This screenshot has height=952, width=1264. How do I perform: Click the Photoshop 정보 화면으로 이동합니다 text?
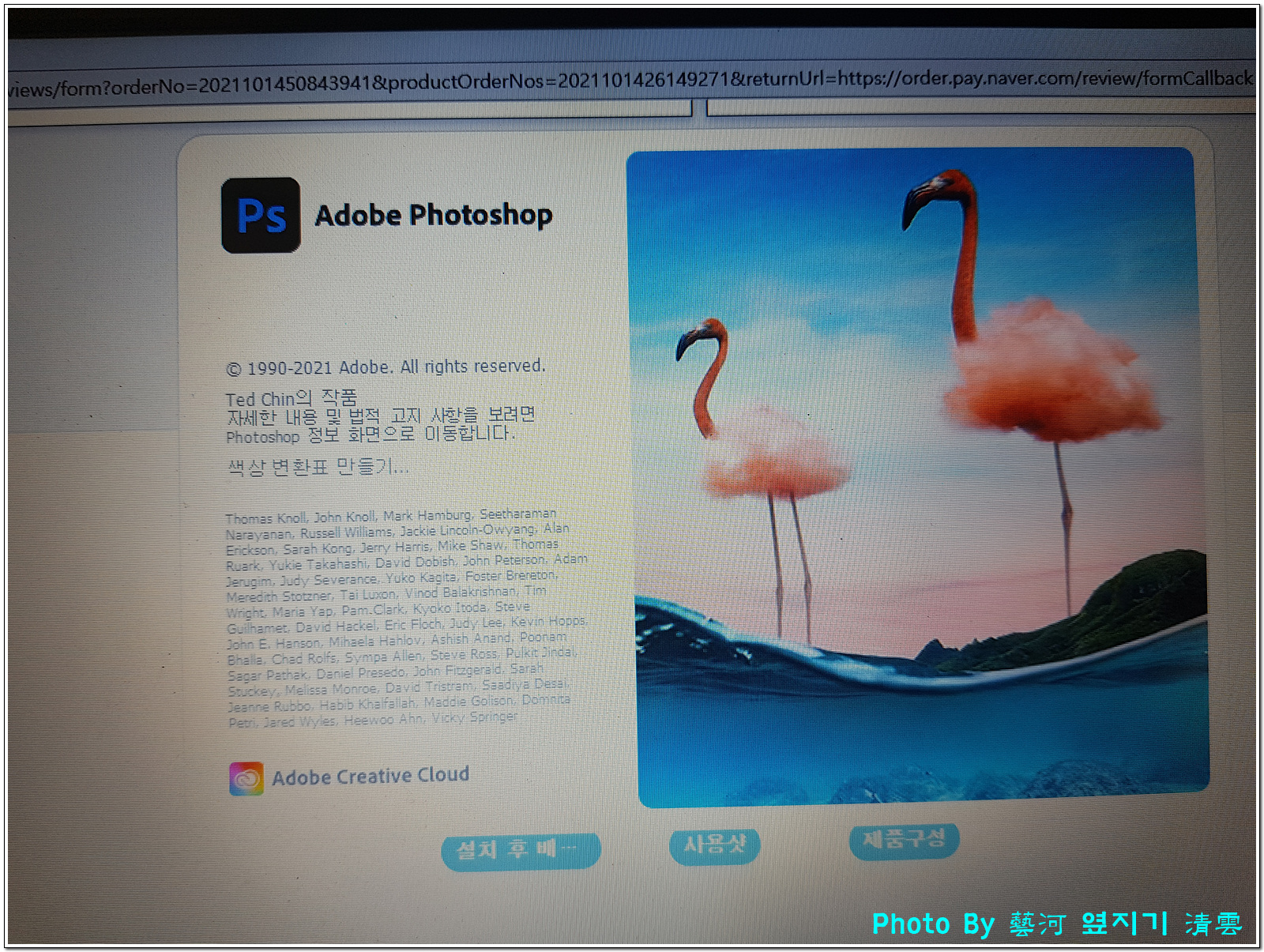371,435
